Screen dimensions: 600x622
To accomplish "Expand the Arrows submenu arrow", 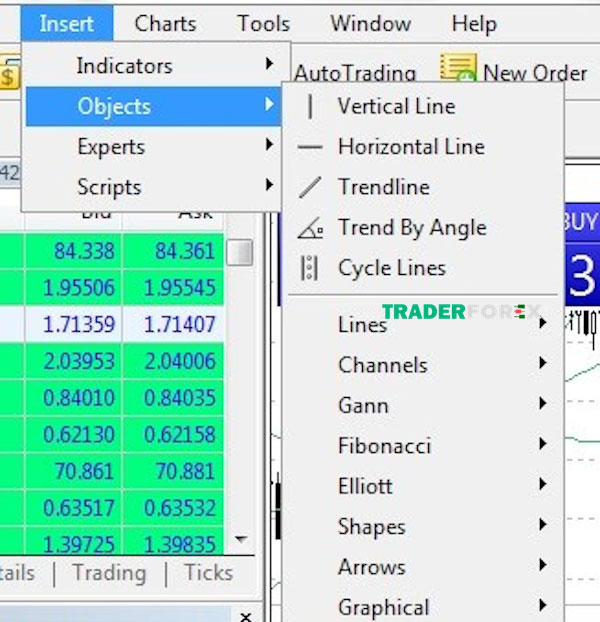I will [543, 565].
